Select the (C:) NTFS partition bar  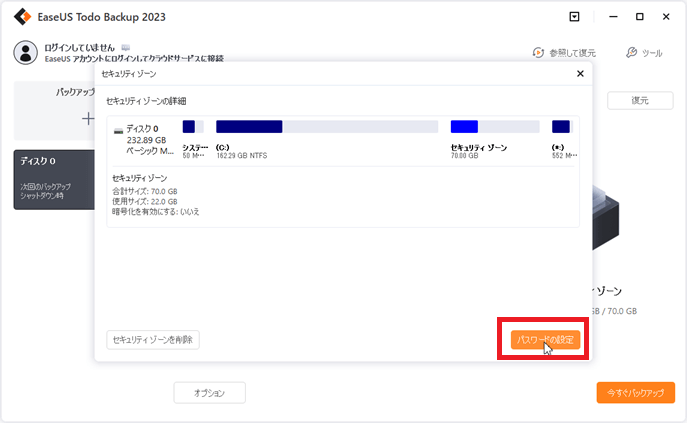click(326, 127)
